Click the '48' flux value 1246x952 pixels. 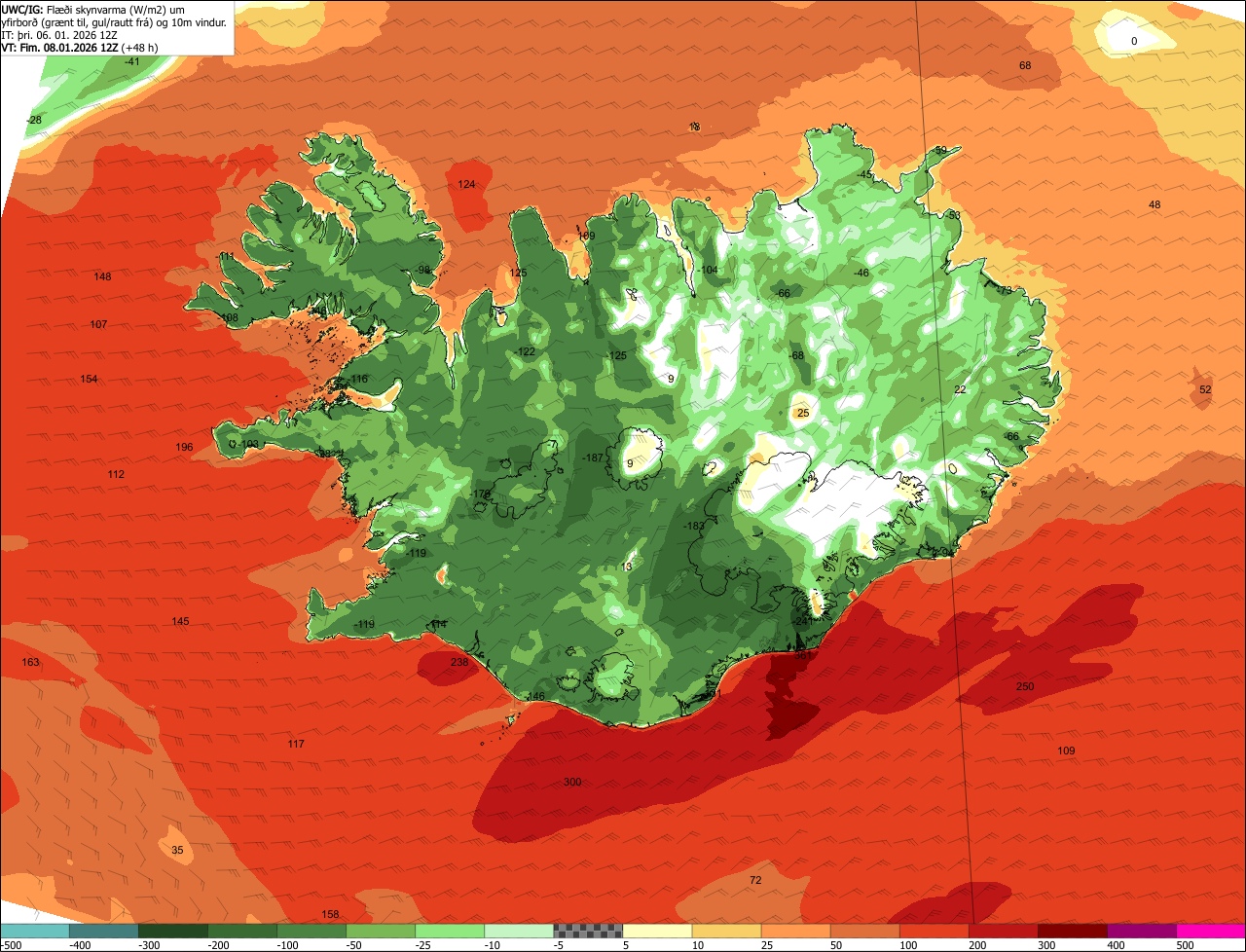[1154, 204]
